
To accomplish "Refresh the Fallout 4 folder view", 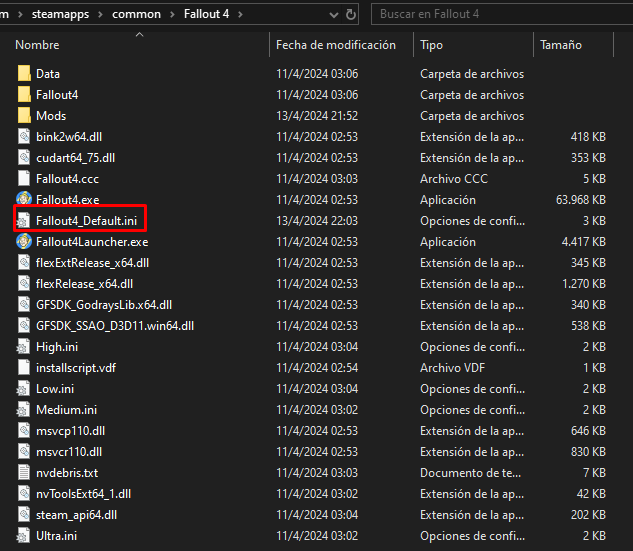I will (351, 15).
